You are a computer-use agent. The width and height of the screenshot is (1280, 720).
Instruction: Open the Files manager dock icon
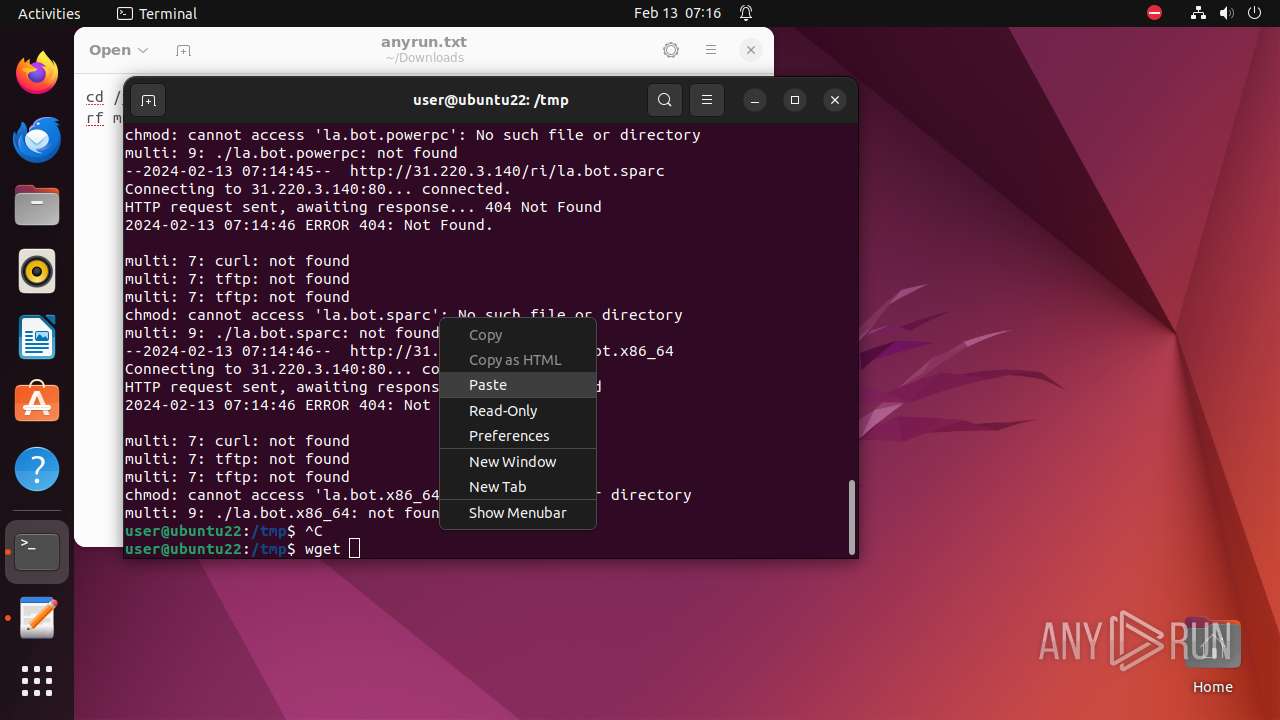pos(37,205)
